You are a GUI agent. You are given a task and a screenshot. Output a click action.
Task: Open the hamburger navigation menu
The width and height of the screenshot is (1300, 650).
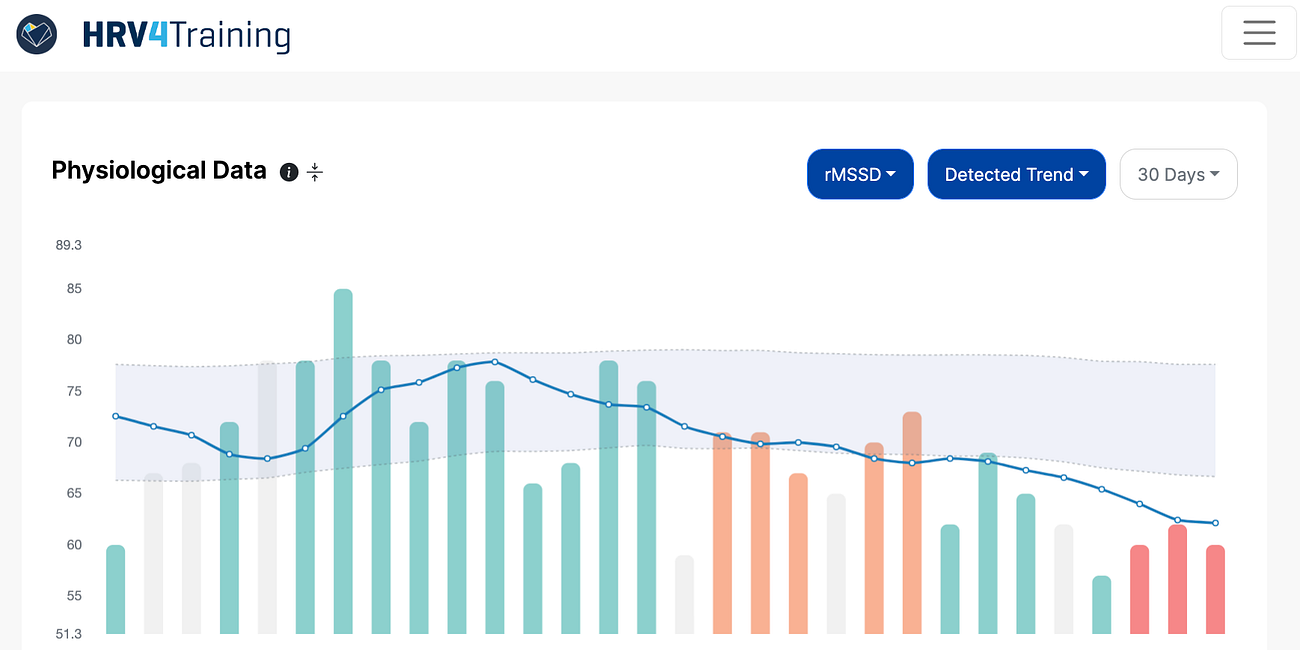coord(1258,32)
